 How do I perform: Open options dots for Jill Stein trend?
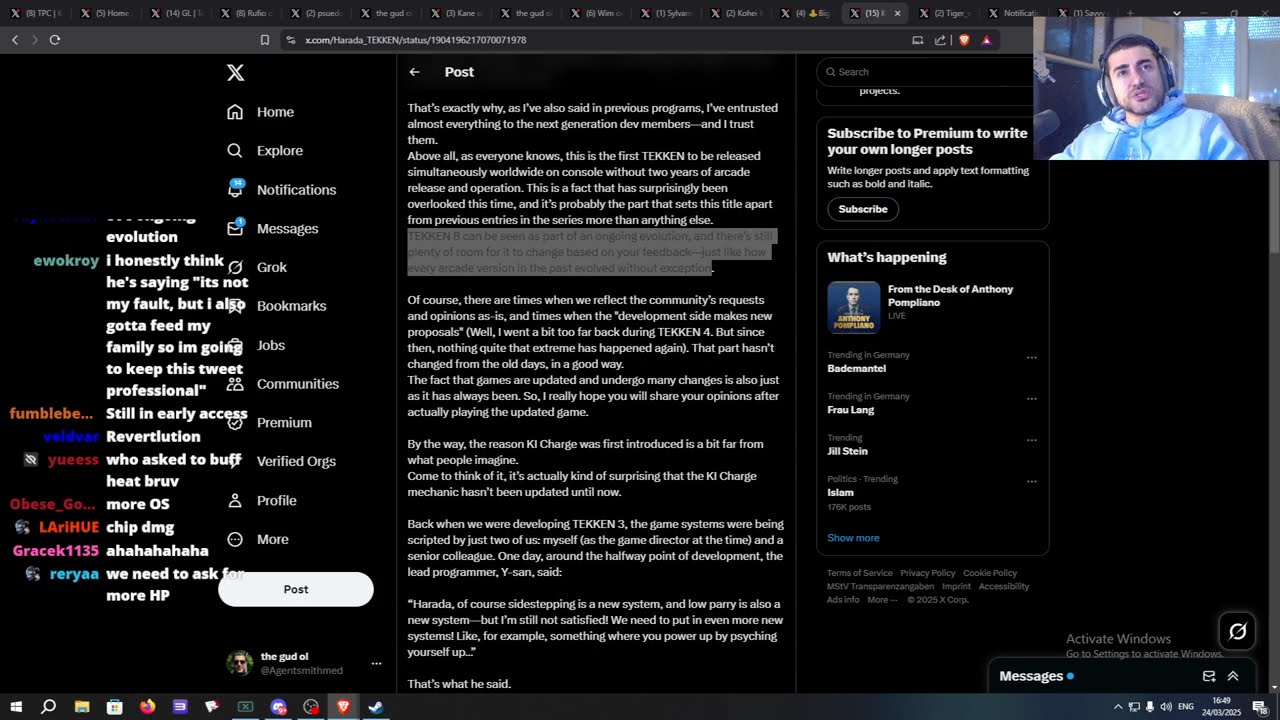[x=1031, y=440]
